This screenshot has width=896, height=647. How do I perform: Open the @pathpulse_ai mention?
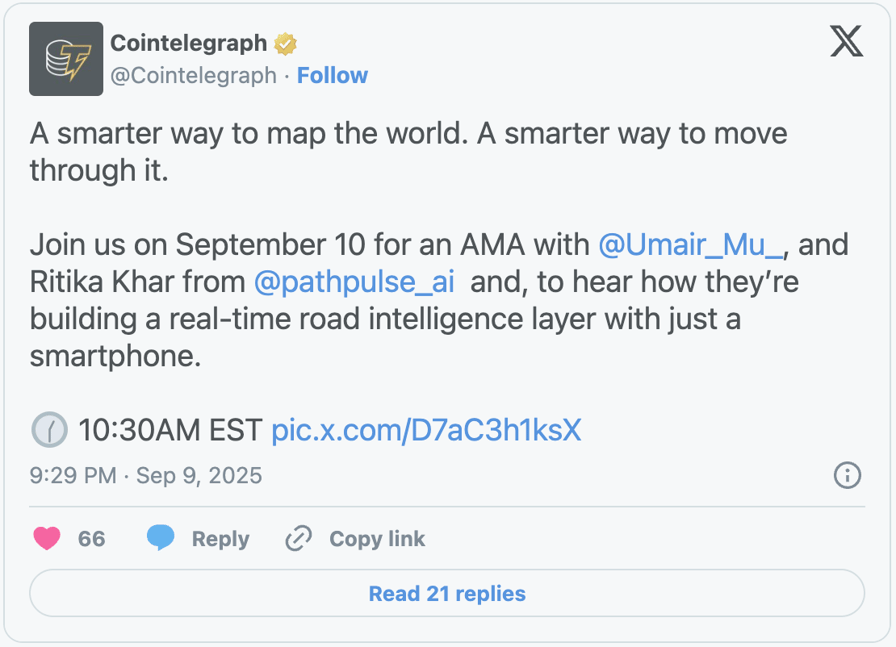tap(354, 282)
